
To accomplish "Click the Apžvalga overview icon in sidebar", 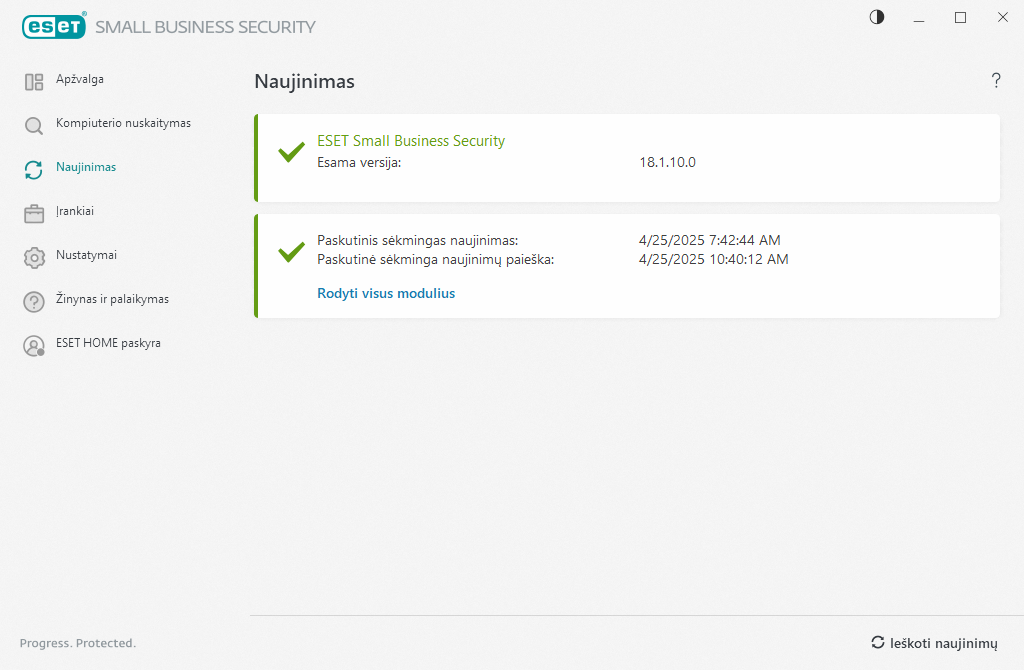I will pyautogui.click(x=34, y=82).
